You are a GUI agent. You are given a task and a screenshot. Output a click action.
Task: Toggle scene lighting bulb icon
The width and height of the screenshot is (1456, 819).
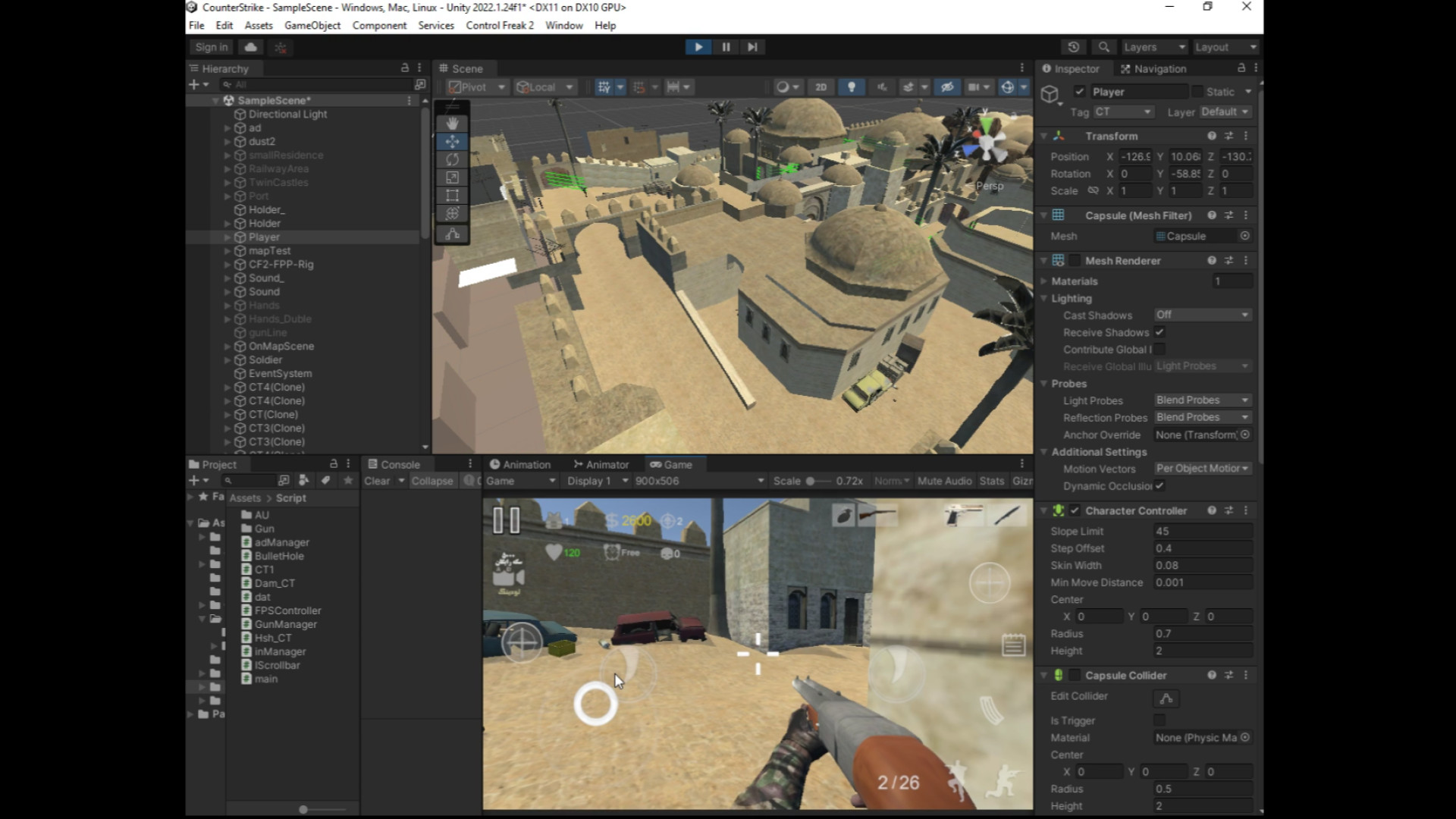tap(851, 87)
